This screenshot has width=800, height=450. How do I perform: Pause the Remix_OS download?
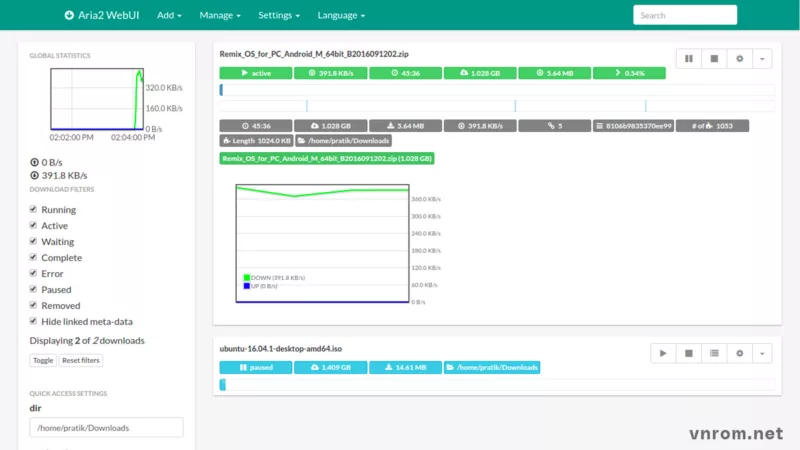[x=689, y=59]
